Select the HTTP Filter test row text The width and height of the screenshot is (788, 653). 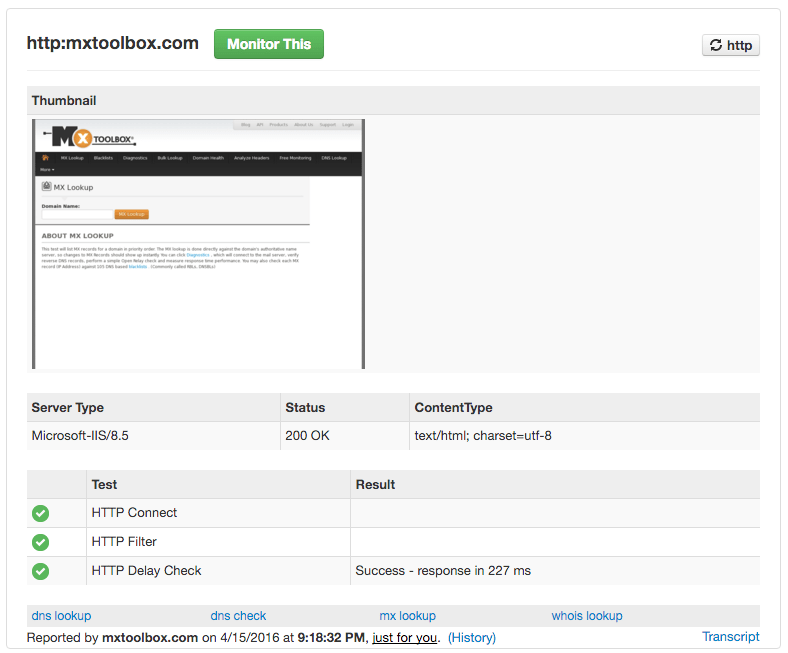click(124, 542)
